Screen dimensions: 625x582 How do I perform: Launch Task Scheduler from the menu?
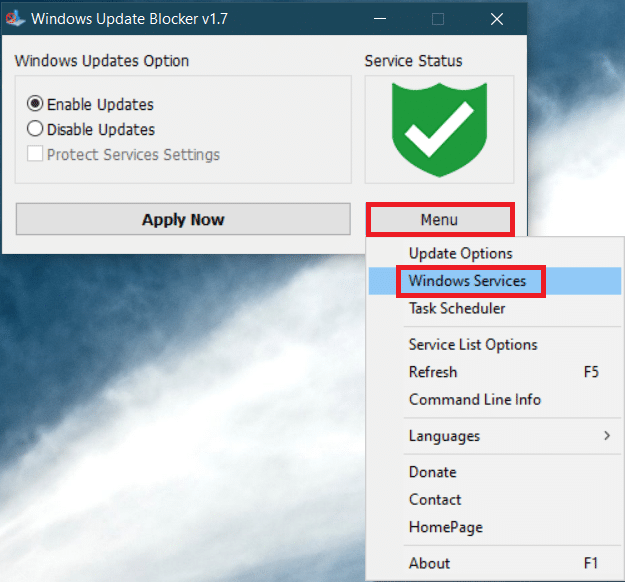tap(495, 309)
